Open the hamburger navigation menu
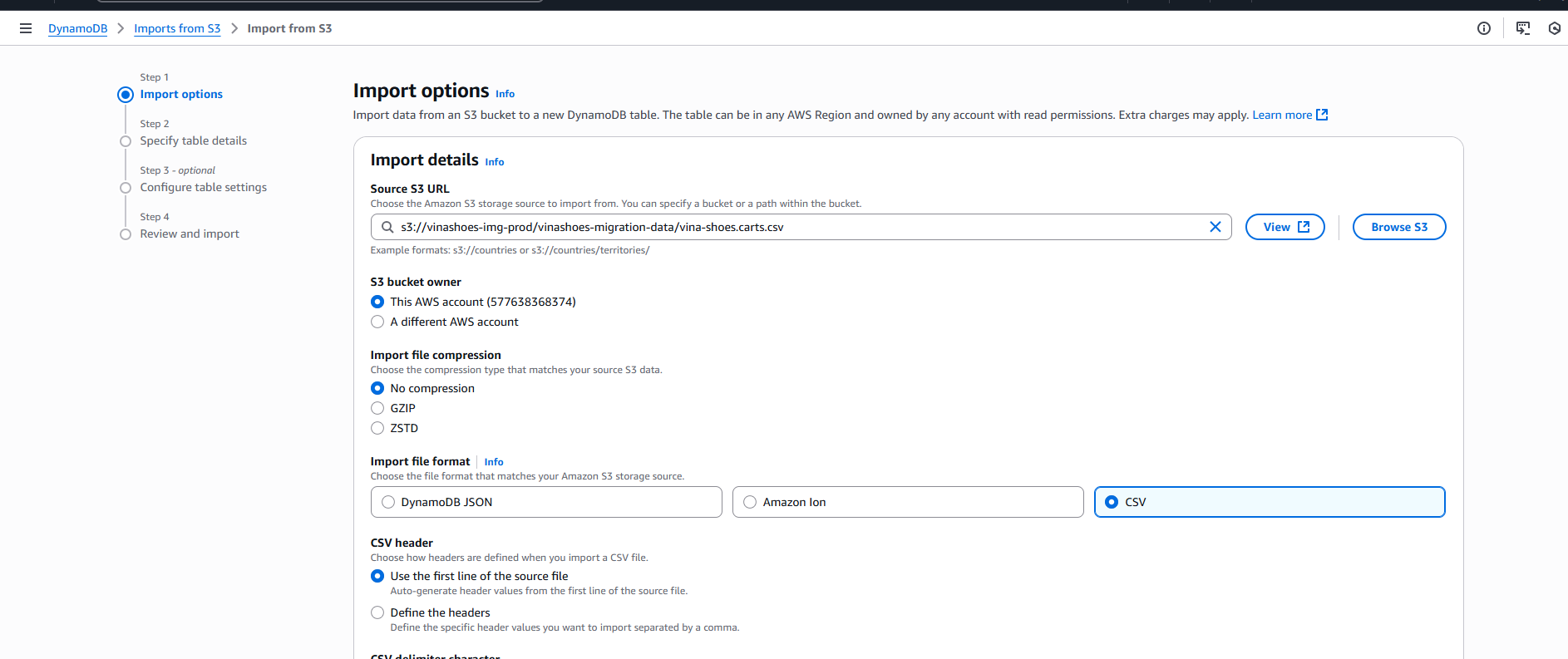Screen dimensions: 1568x659 [26, 28]
